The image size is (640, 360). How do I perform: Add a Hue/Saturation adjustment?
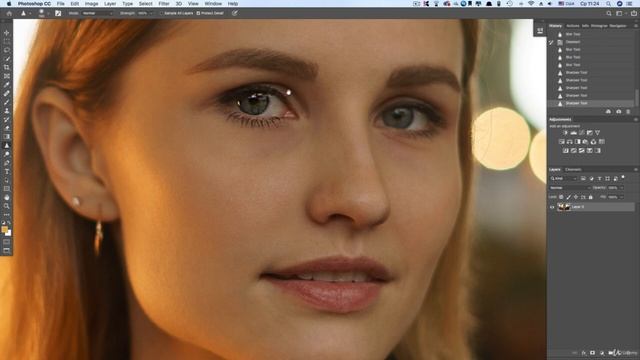pos(562,142)
